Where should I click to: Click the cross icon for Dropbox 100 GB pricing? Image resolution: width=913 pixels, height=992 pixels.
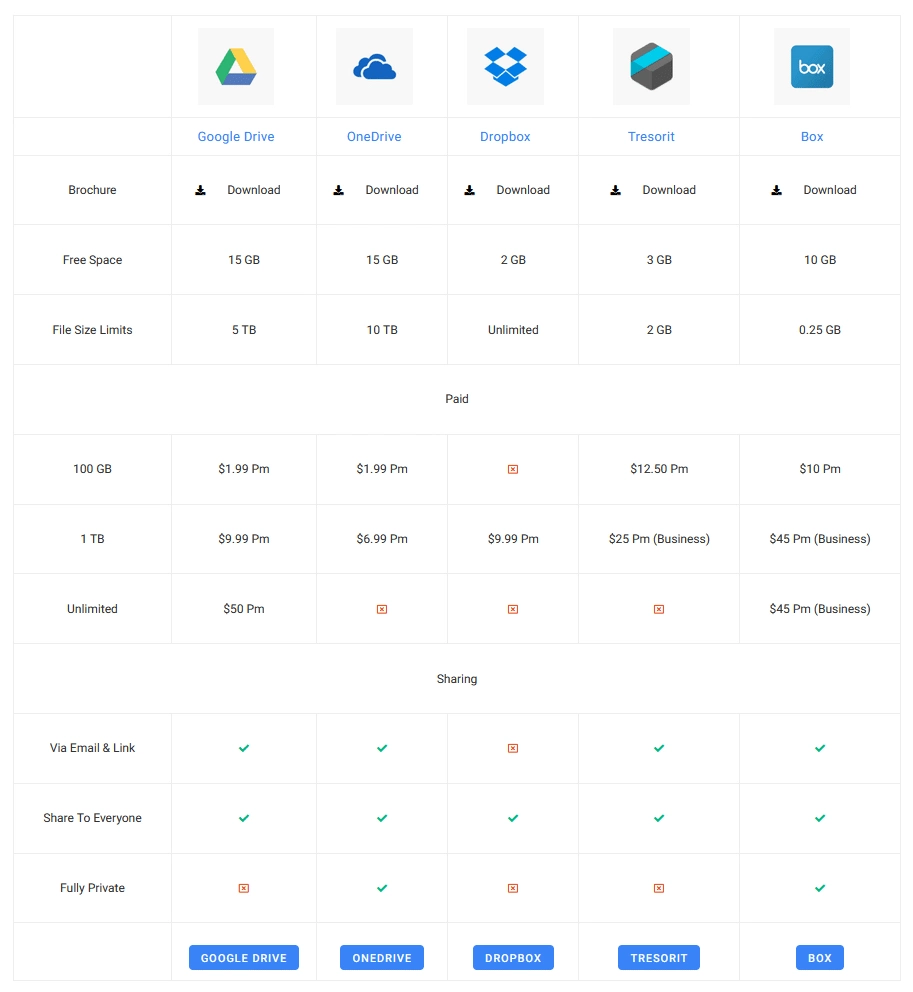pyautogui.click(x=513, y=469)
